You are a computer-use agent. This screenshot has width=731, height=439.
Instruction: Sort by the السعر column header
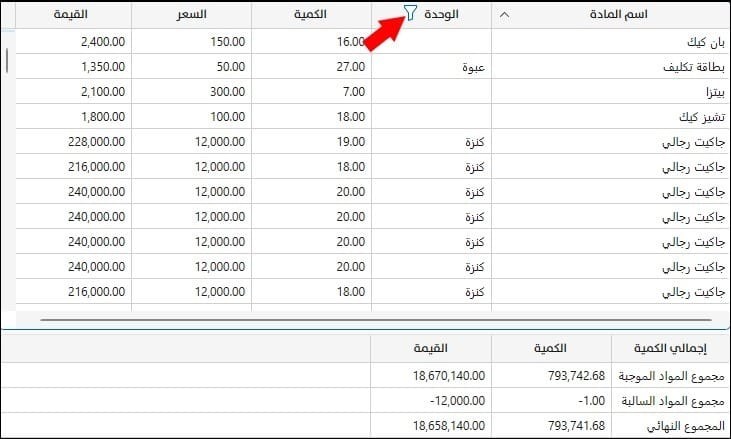[192, 15]
